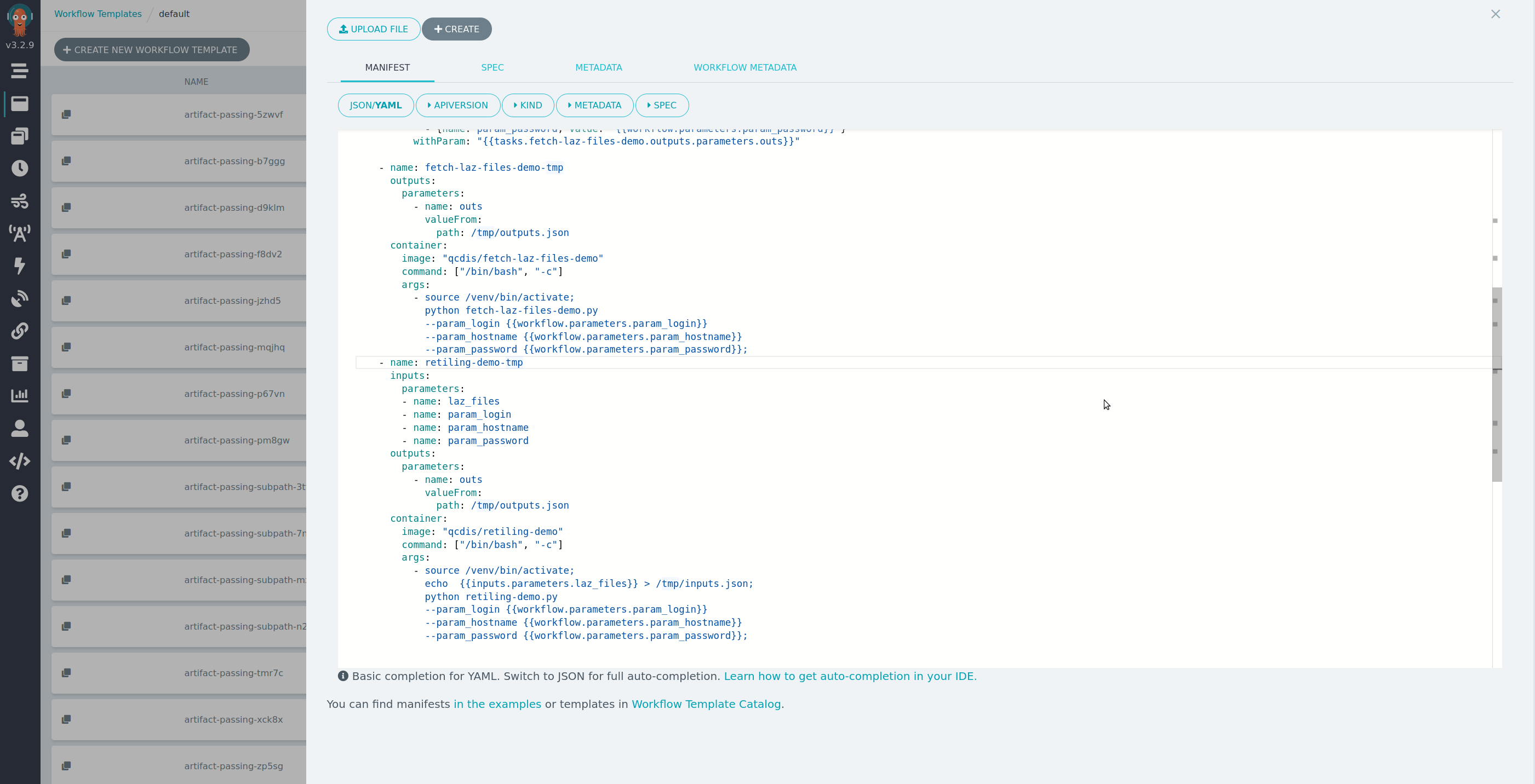This screenshot has height=784, width=1535.
Task: Open the API Docs code icon
Action: (x=20, y=460)
